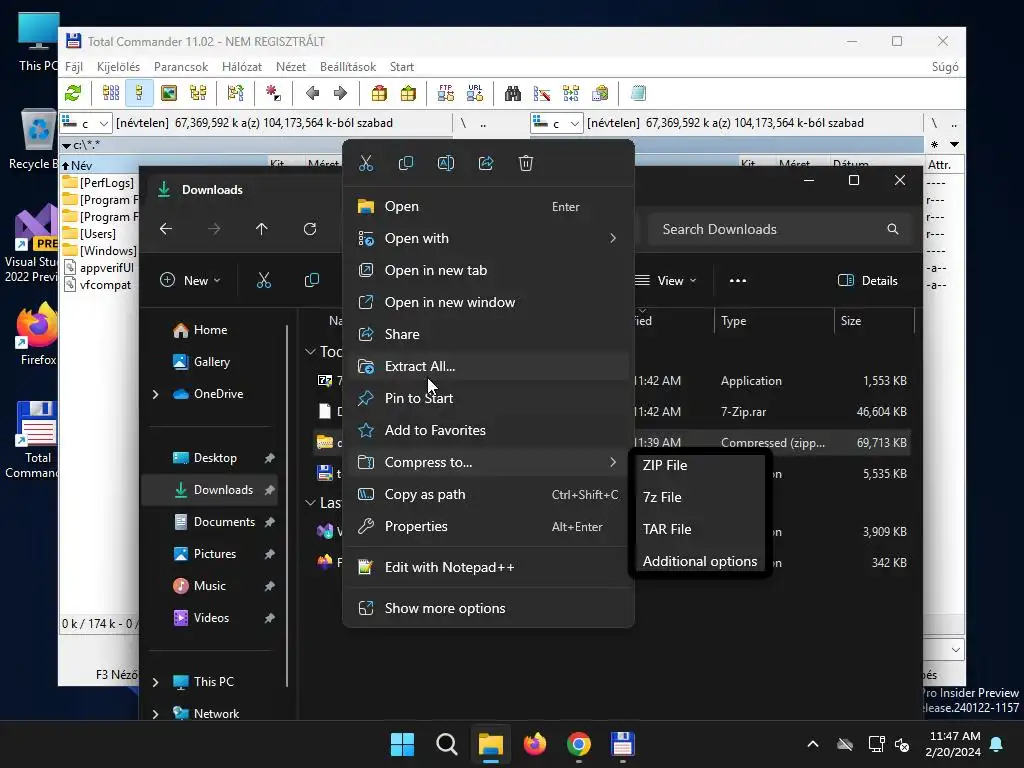Viewport: 1024px width, 768px height.
Task: Click [PerfLogs] folder in Total Commander
Action: pyautogui.click(x=99, y=184)
